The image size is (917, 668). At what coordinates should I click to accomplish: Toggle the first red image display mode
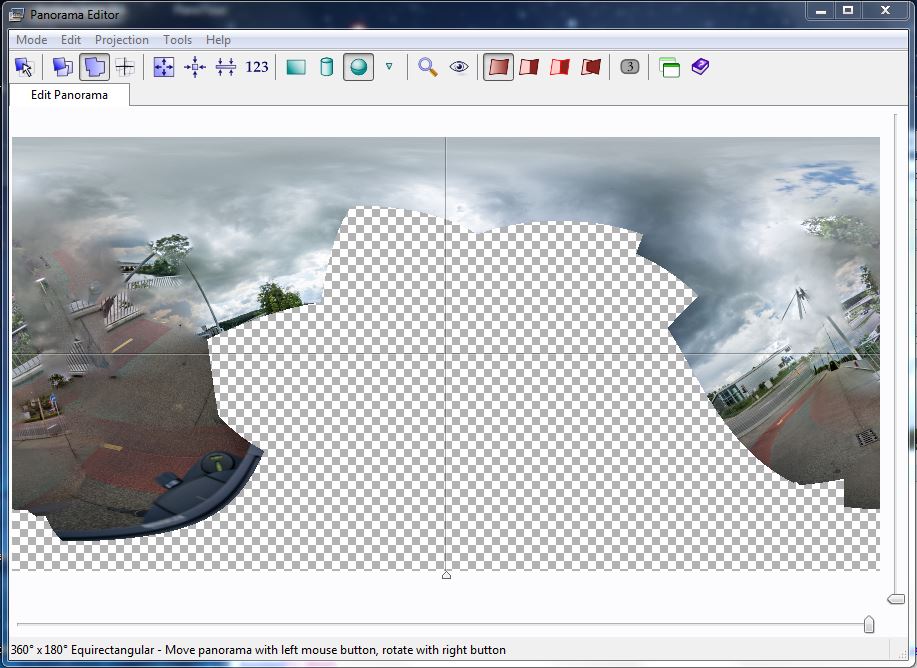pyautogui.click(x=498, y=67)
